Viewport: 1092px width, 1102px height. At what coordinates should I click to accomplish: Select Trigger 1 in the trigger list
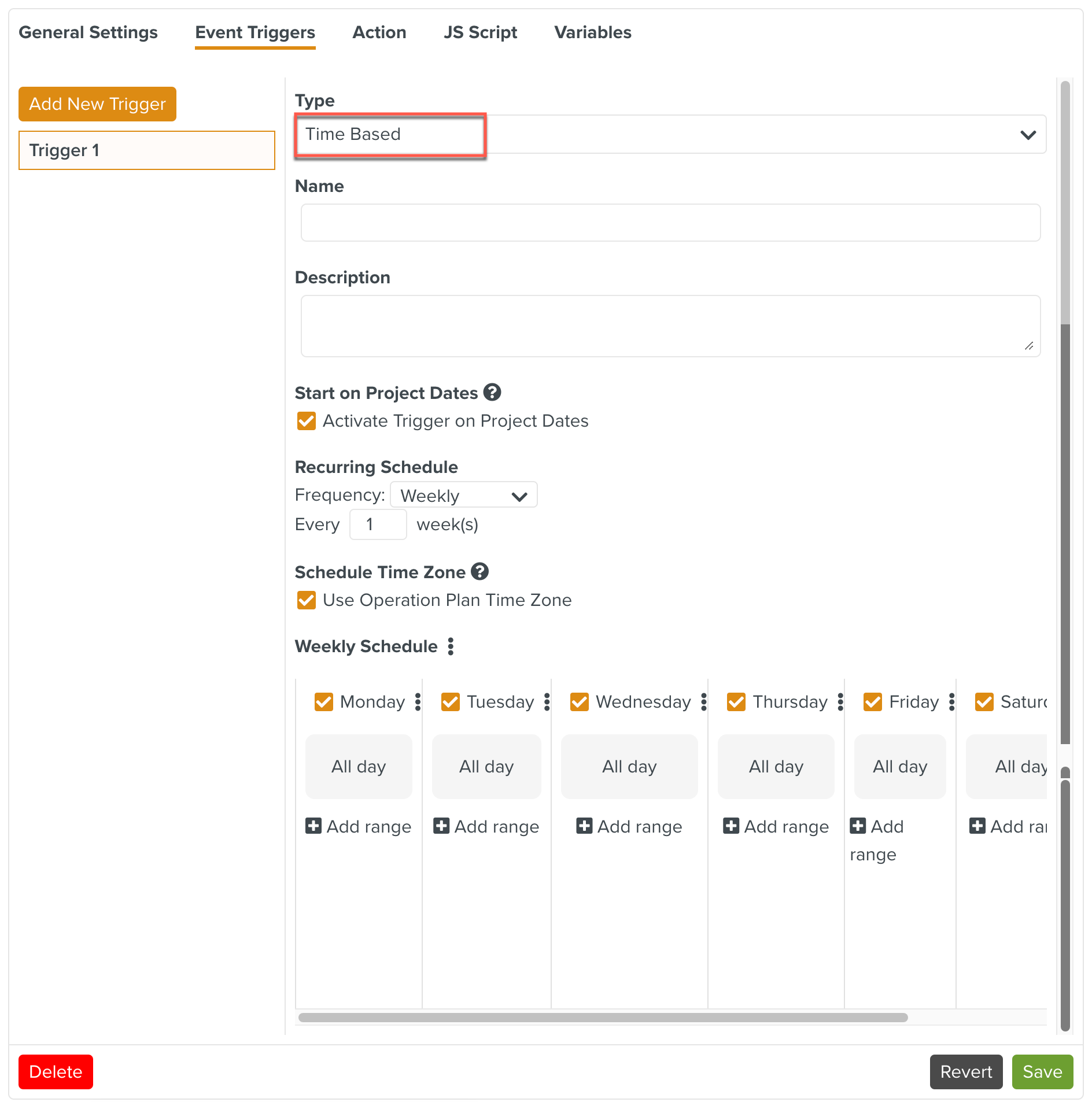click(x=146, y=150)
